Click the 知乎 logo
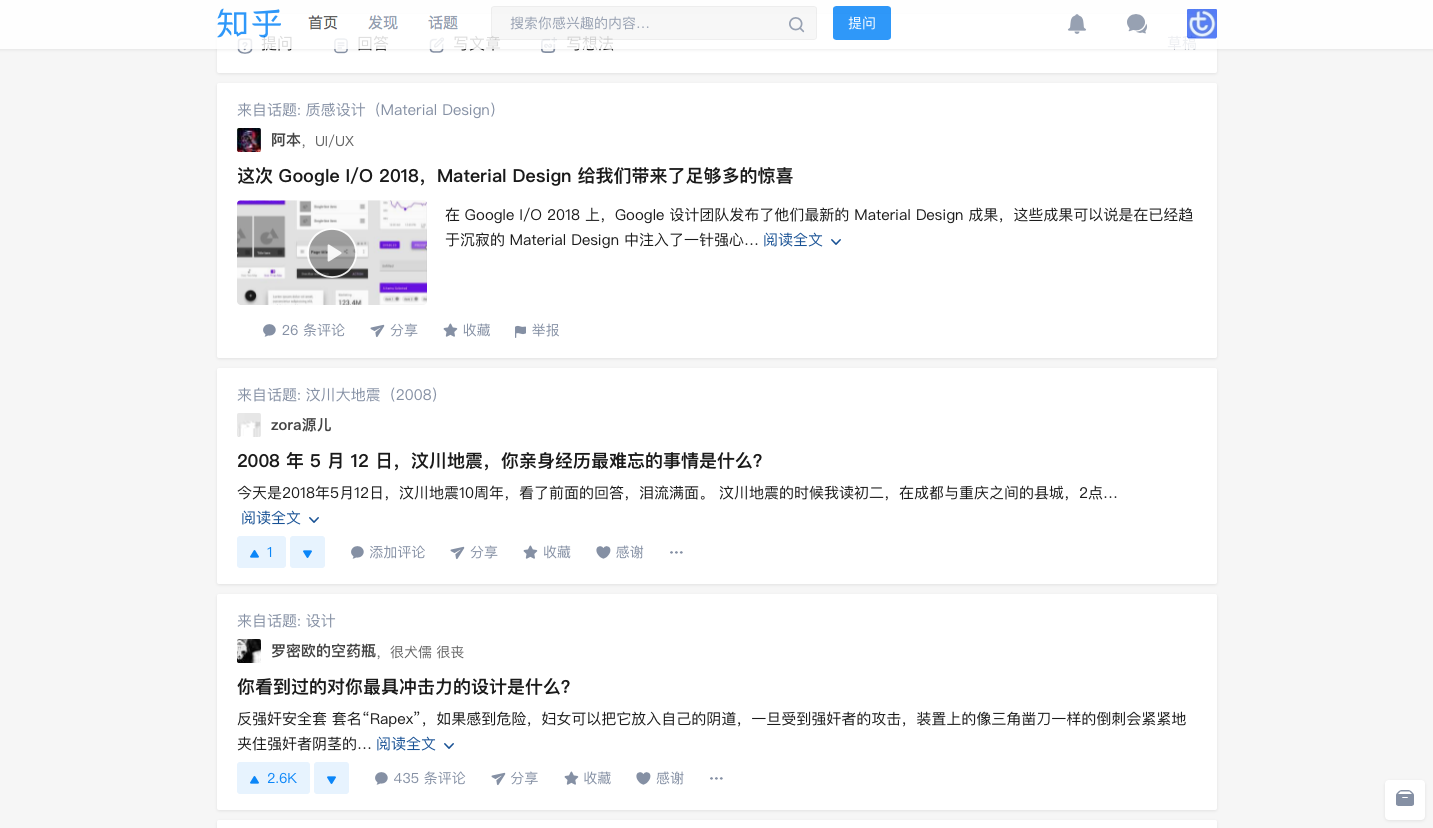This screenshot has width=1433, height=828. pos(246,23)
